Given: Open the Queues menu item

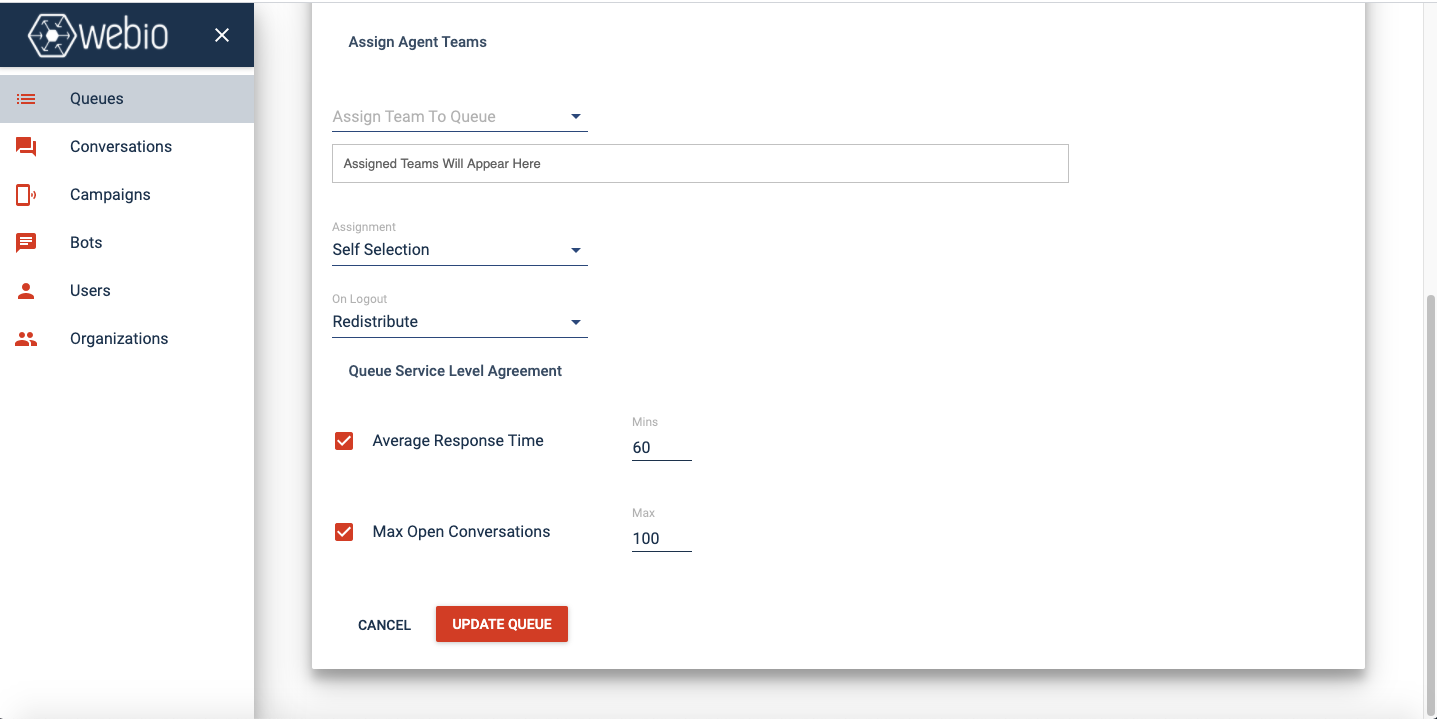Looking at the screenshot, I should coord(127,99).
